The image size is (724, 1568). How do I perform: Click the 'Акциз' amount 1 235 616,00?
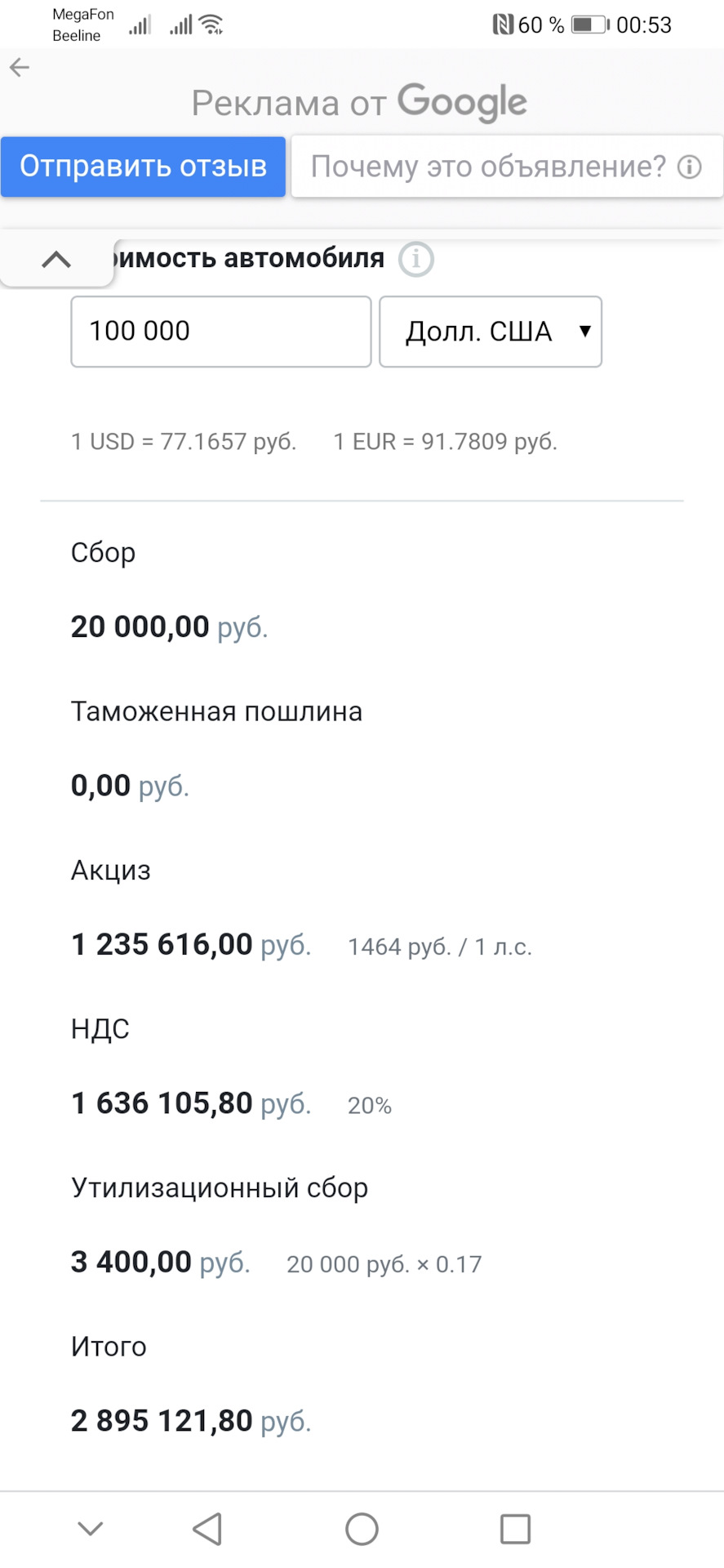tap(162, 944)
